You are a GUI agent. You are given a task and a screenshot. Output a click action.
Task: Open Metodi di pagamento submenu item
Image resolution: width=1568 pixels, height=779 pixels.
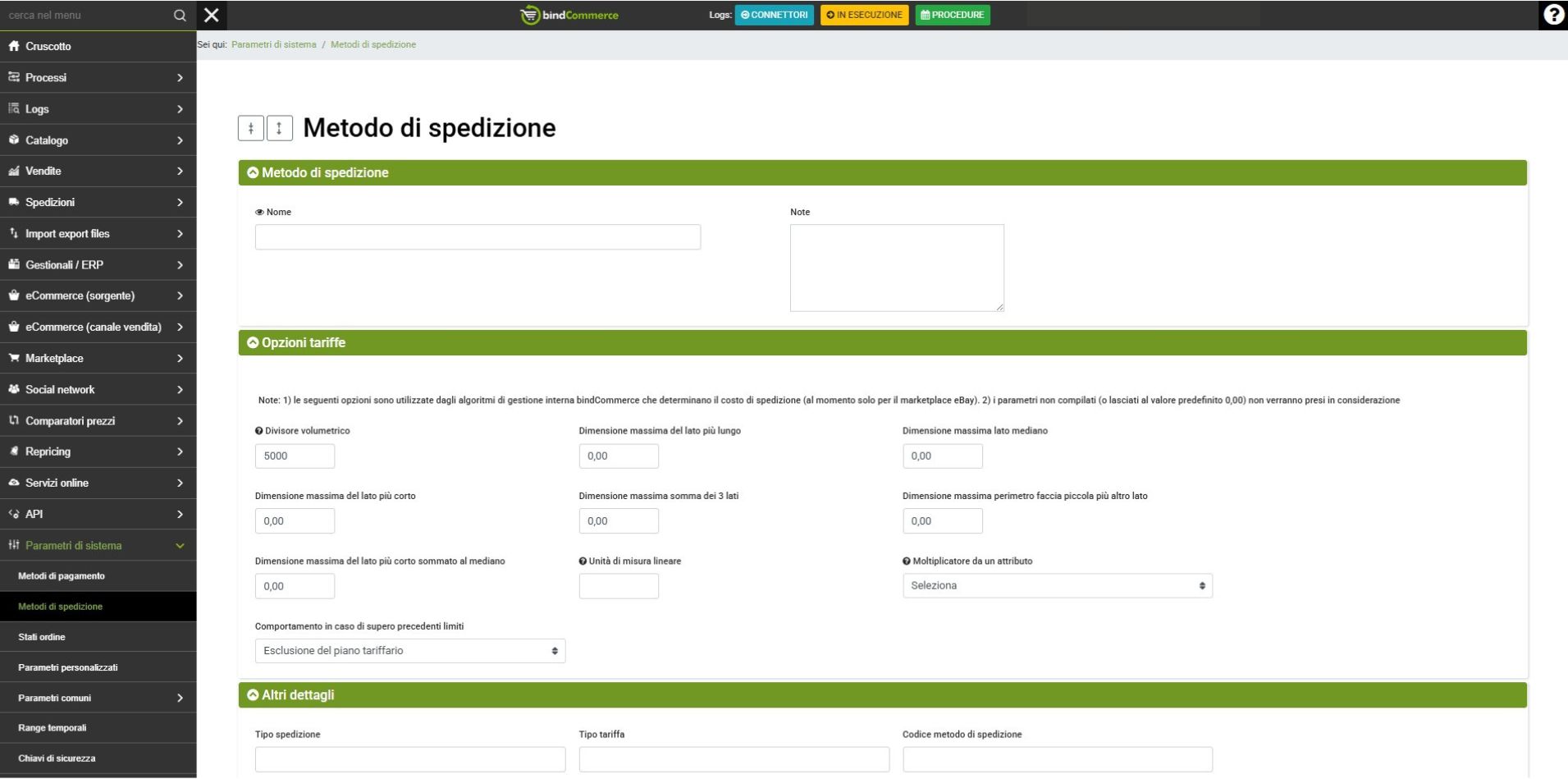62,576
